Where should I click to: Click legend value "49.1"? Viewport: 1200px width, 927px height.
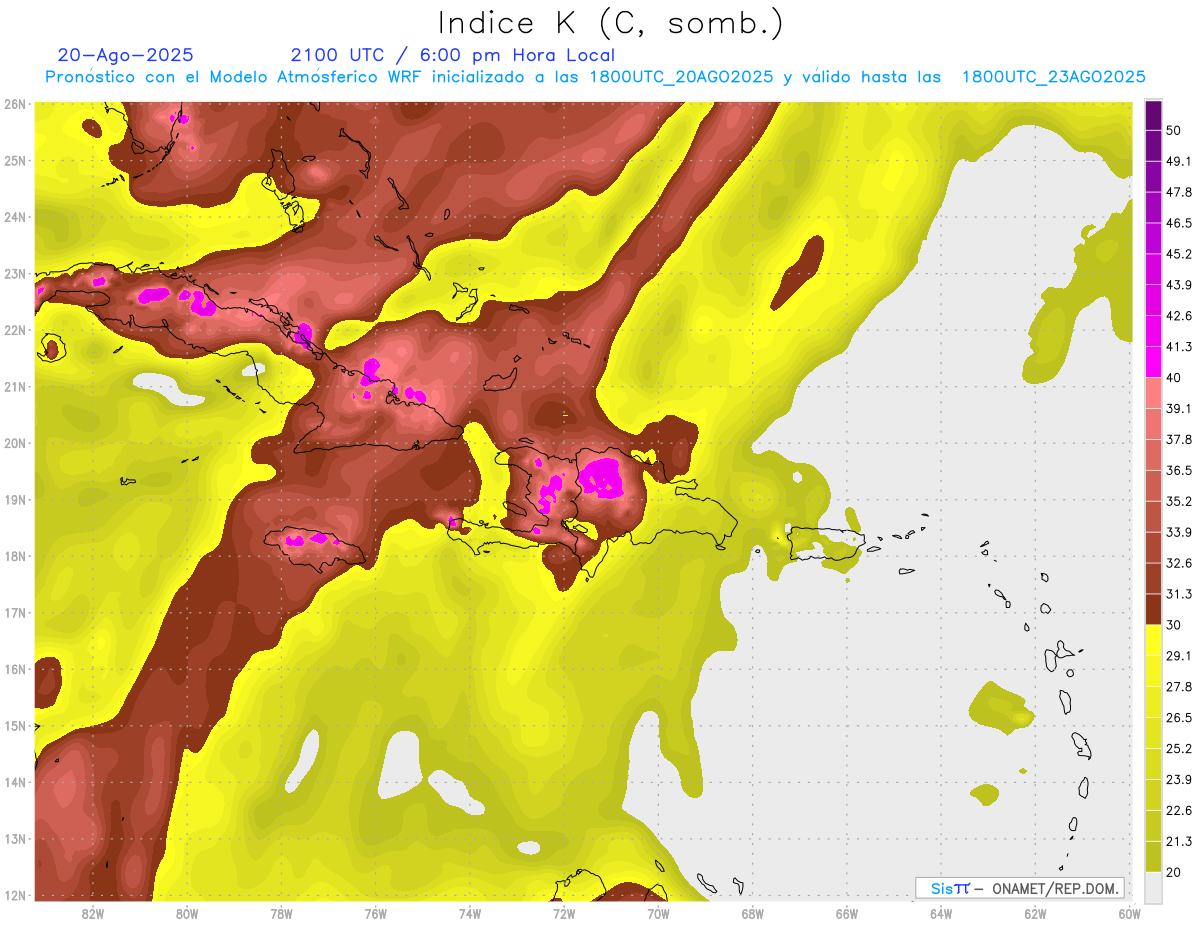coord(1179,161)
